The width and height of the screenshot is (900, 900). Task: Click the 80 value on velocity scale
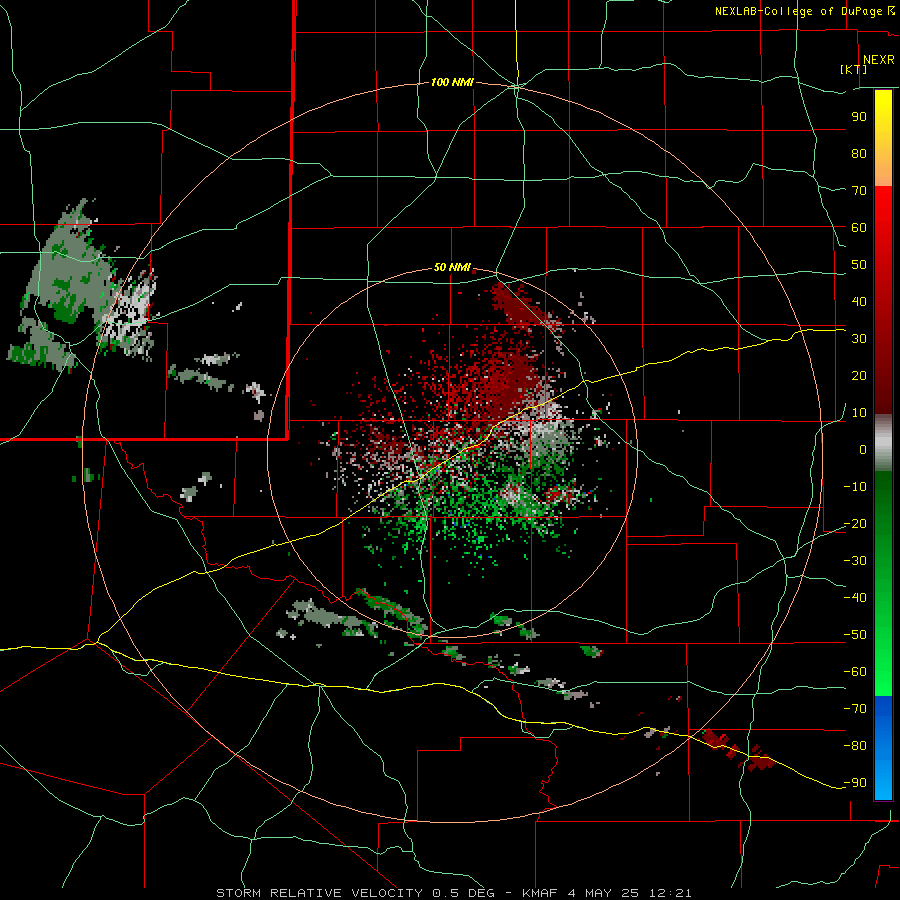pos(859,154)
